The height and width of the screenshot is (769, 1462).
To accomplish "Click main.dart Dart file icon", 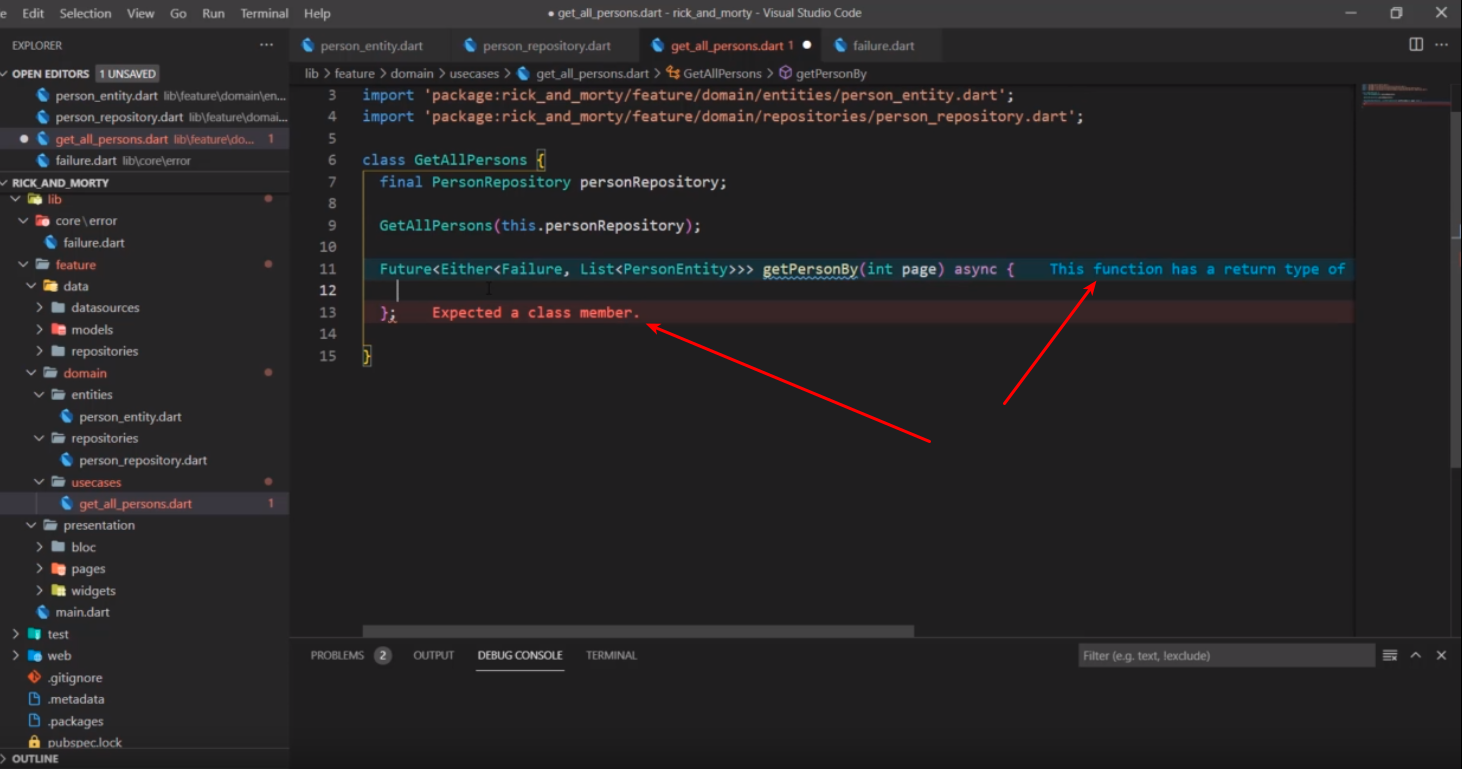I will [43, 612].
